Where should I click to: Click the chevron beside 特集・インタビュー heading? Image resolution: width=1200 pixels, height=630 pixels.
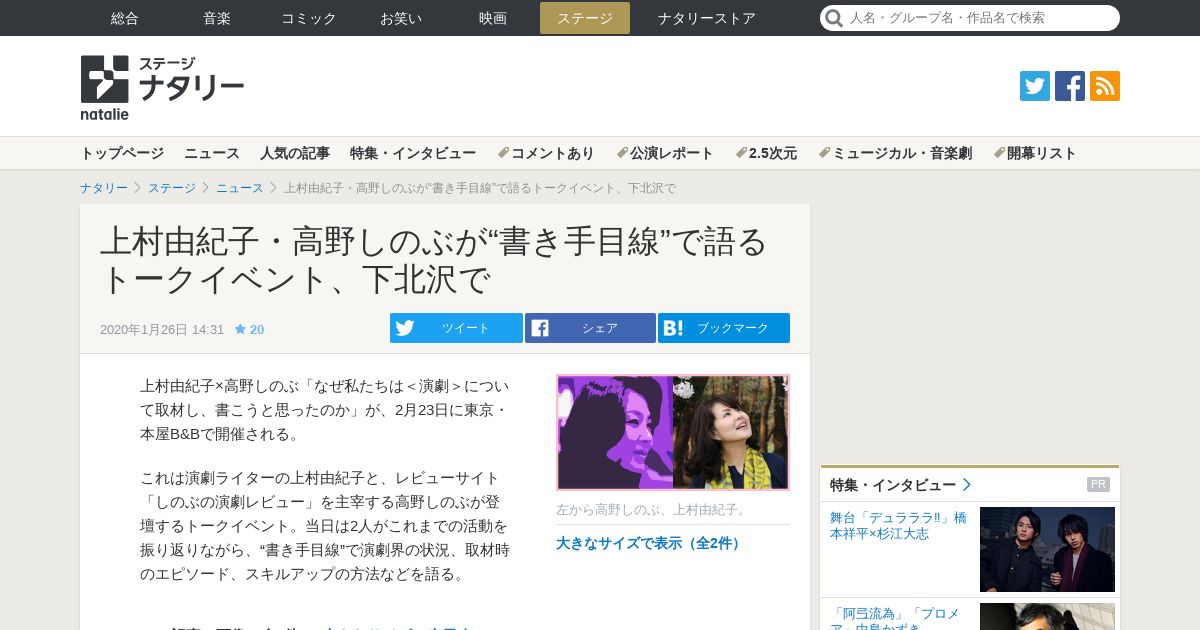click(967, 485)
